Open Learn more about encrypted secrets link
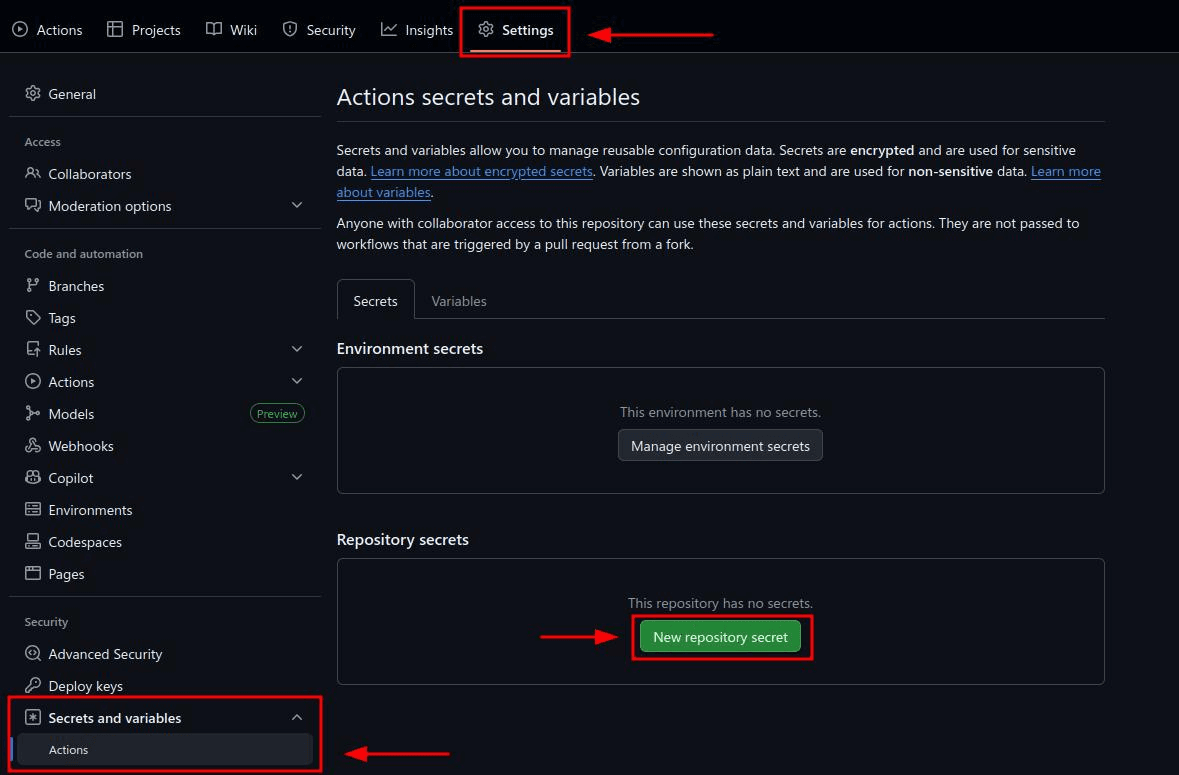 click(x=481, y=172)
